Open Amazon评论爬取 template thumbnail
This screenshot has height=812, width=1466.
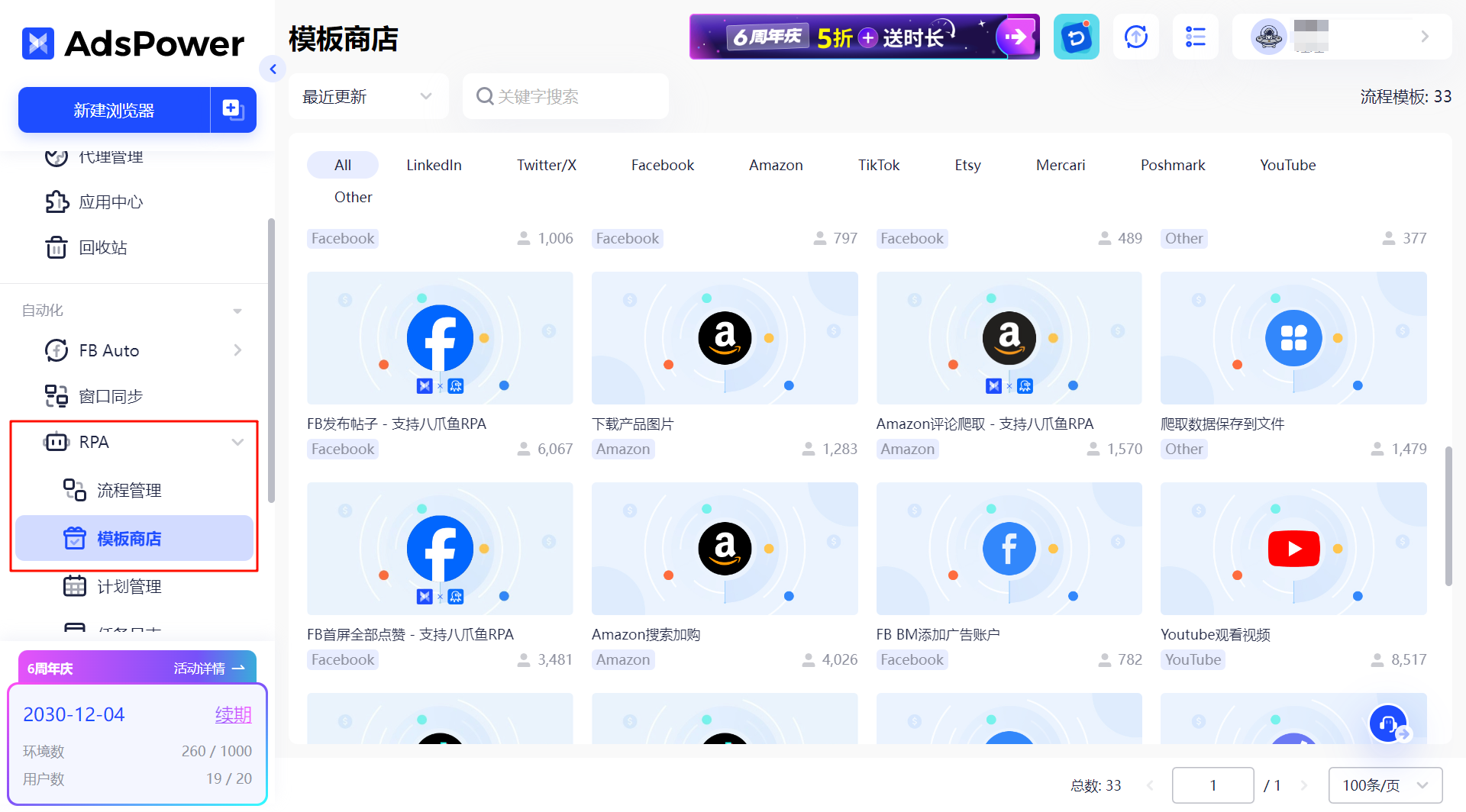point(1009,338)
